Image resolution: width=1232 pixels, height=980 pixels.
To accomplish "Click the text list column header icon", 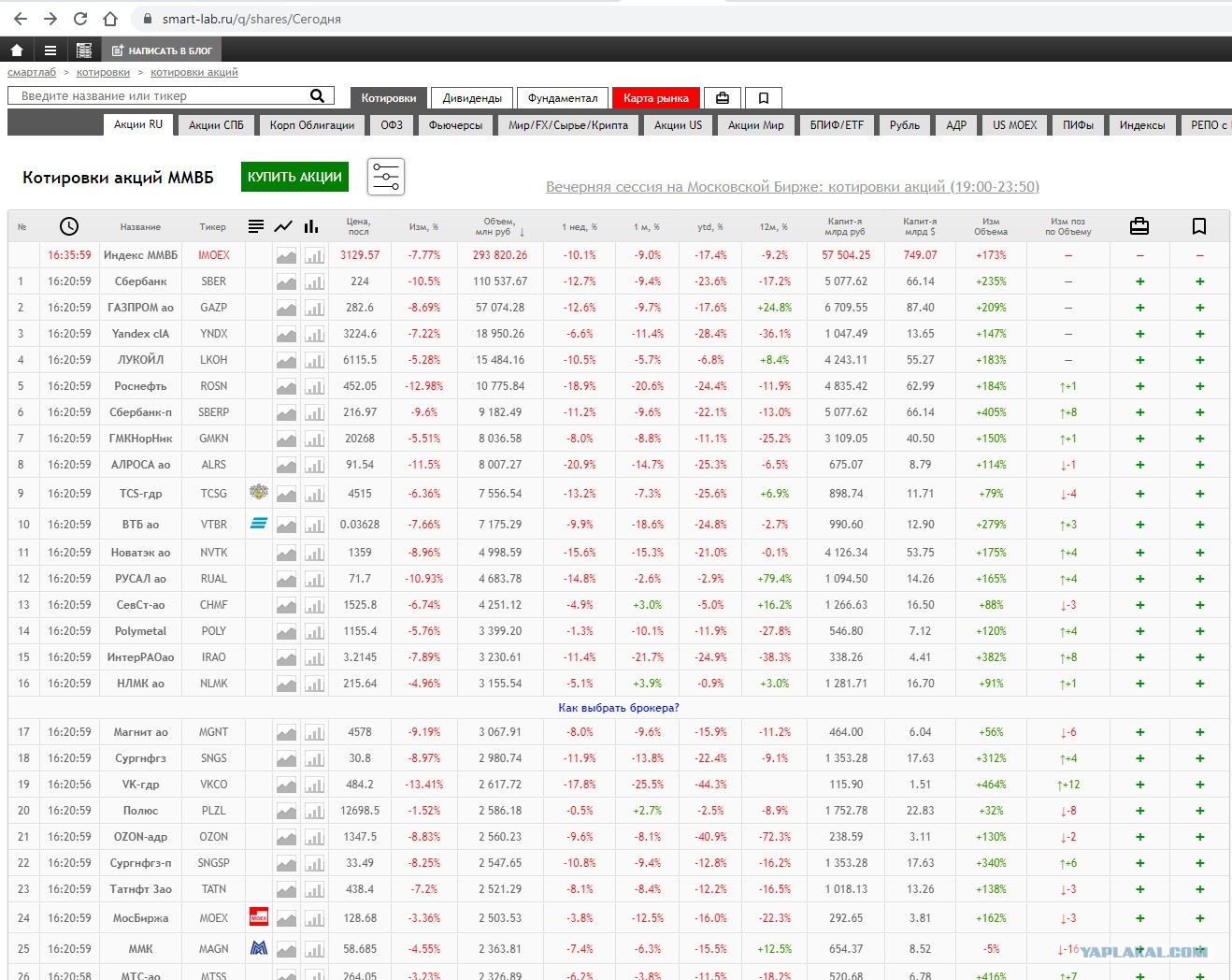I will coord(256,226).
